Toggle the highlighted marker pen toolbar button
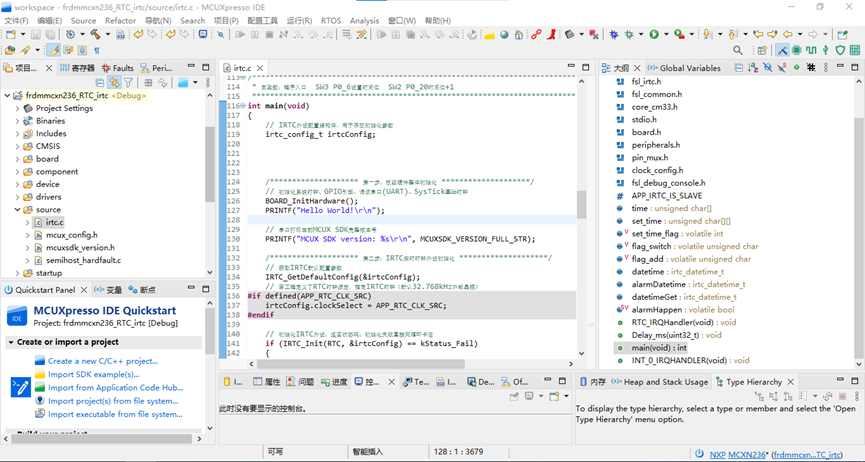865x462 pixels. coord(54,50)
